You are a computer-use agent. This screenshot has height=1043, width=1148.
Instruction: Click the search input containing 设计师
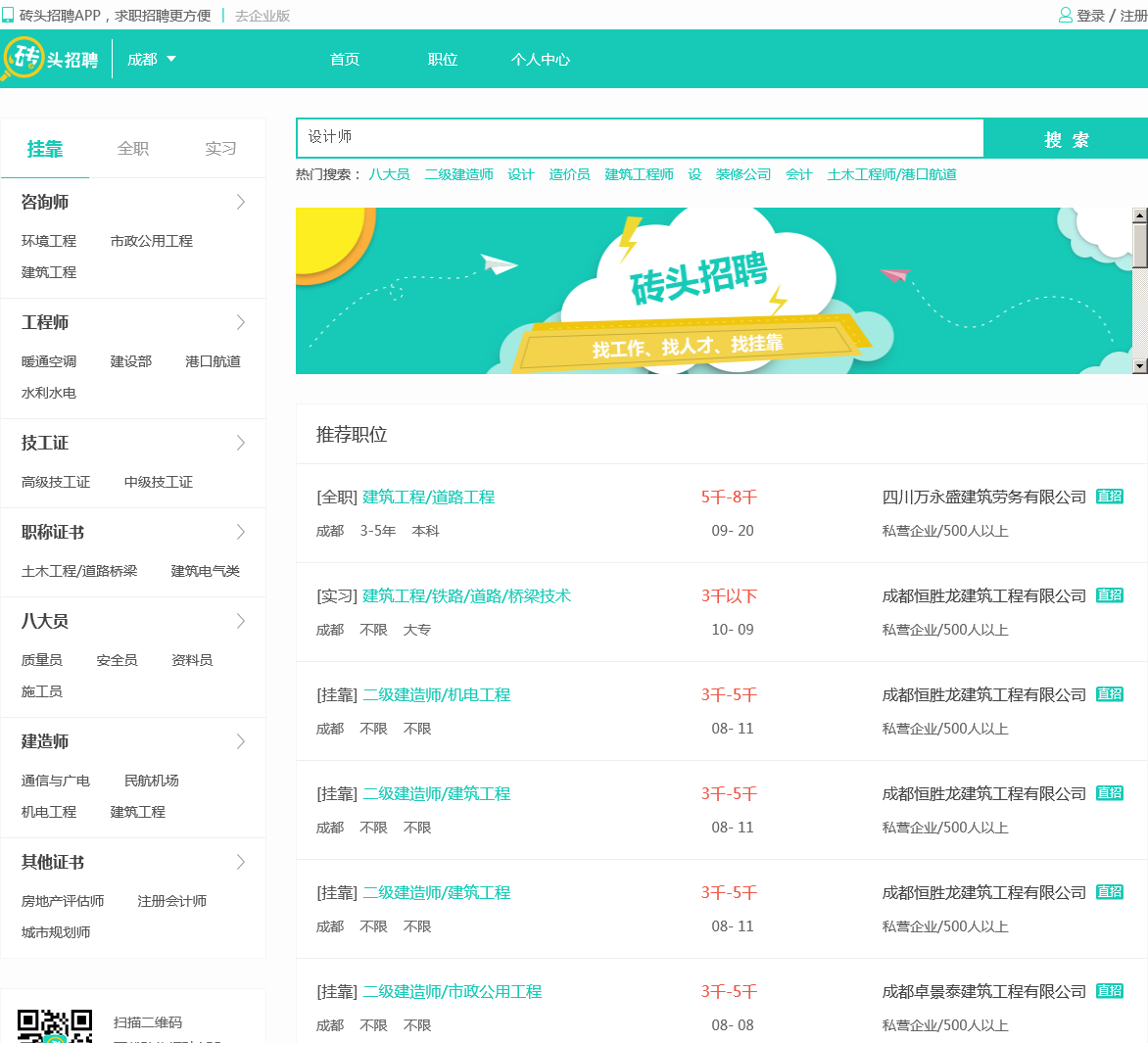640,138
